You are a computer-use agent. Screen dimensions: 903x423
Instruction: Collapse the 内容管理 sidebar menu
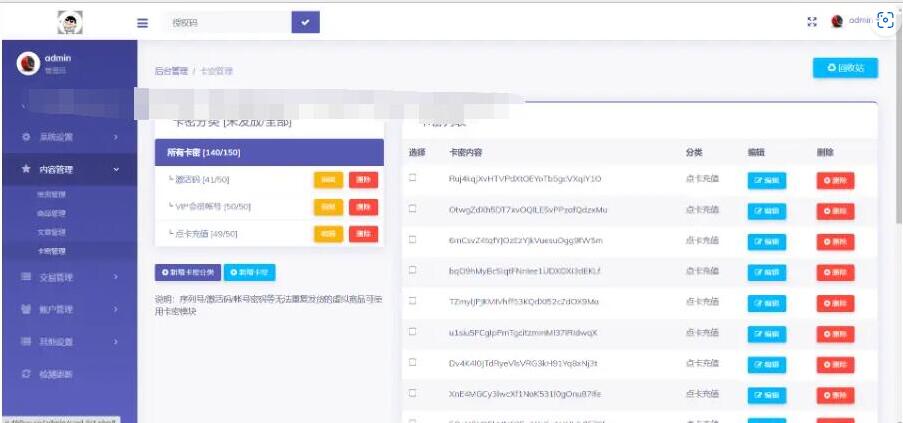(69, 169)
